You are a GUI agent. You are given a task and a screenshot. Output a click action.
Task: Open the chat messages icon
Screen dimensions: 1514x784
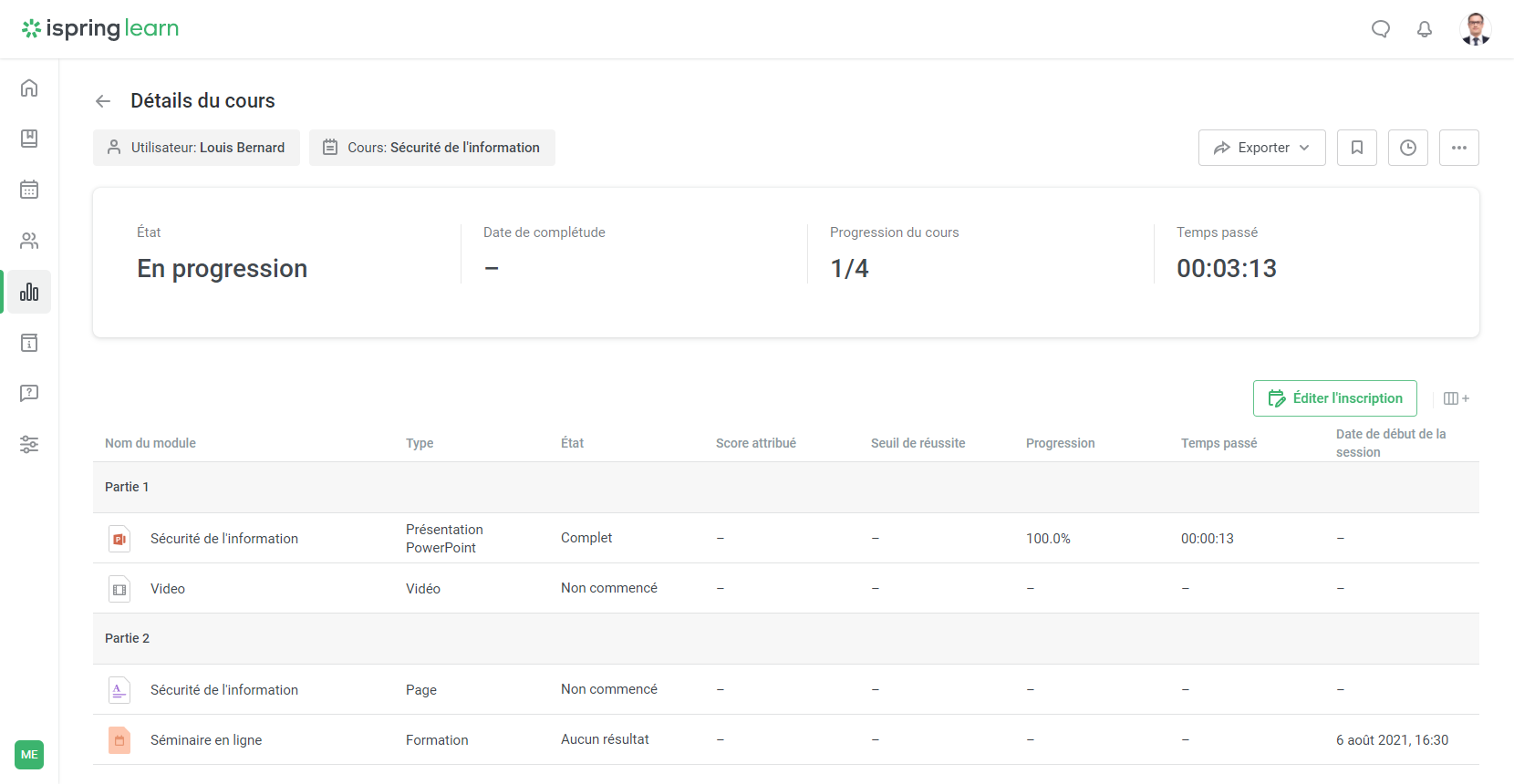[1380, 29]
